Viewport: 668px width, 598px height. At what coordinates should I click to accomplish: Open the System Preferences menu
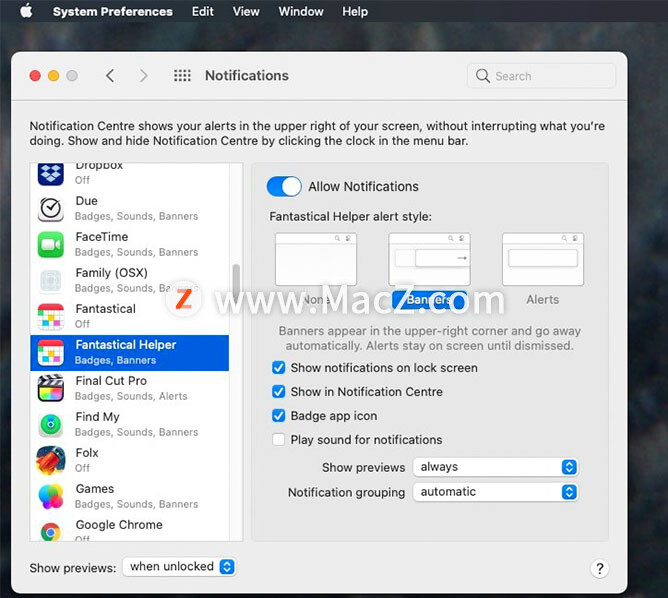coord(113,12)
